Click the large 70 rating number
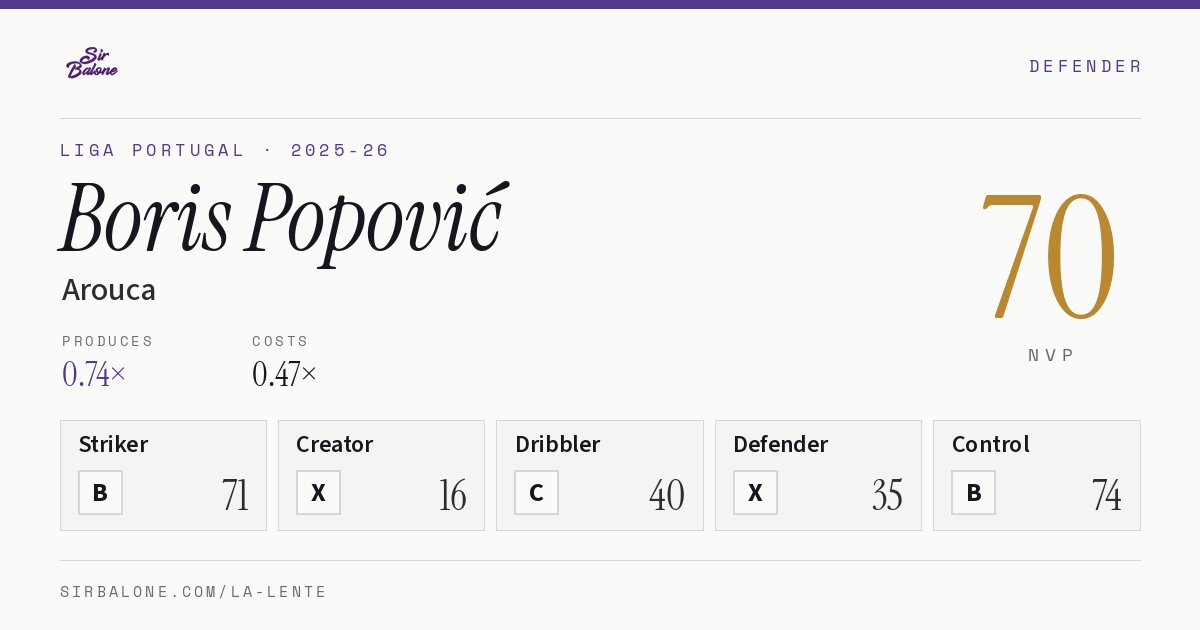1200x630 pixels. (1048, 255)
